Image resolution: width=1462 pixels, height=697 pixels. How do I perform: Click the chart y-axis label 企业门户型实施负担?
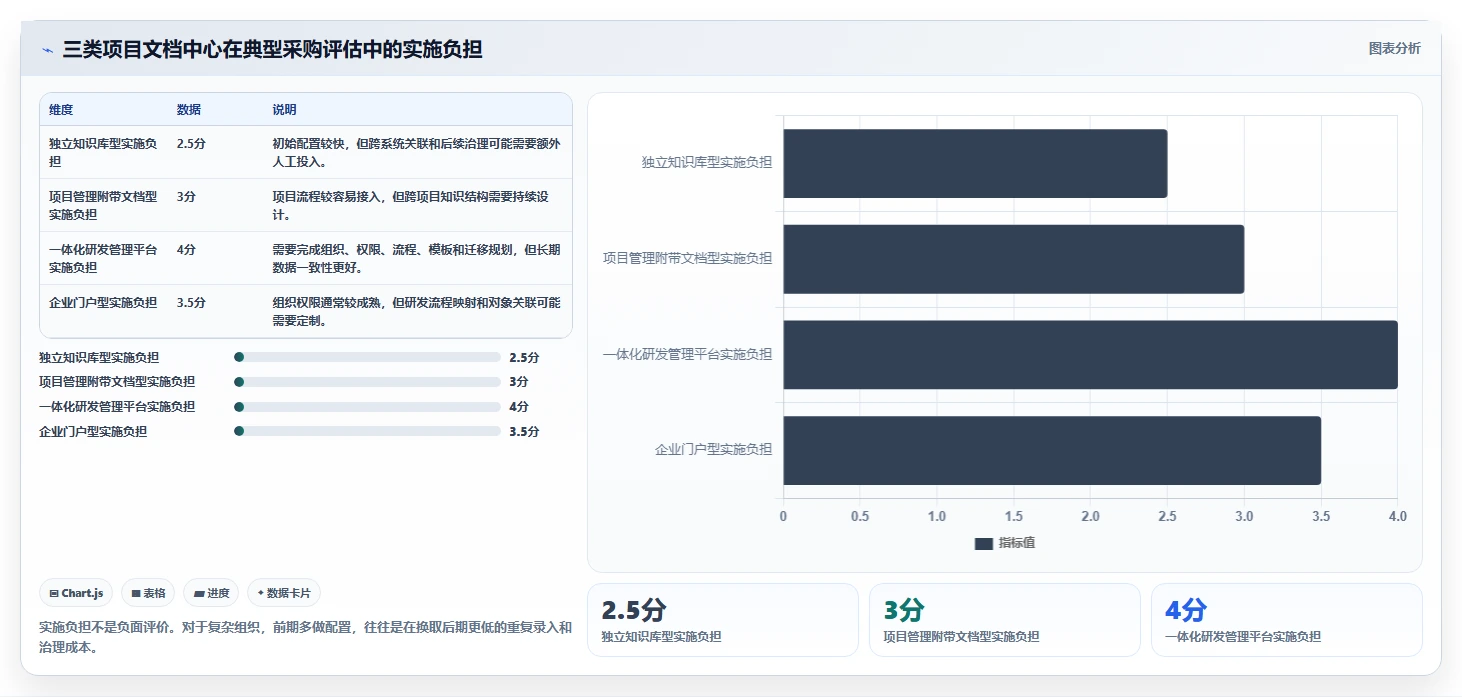[x=713, y=450]
